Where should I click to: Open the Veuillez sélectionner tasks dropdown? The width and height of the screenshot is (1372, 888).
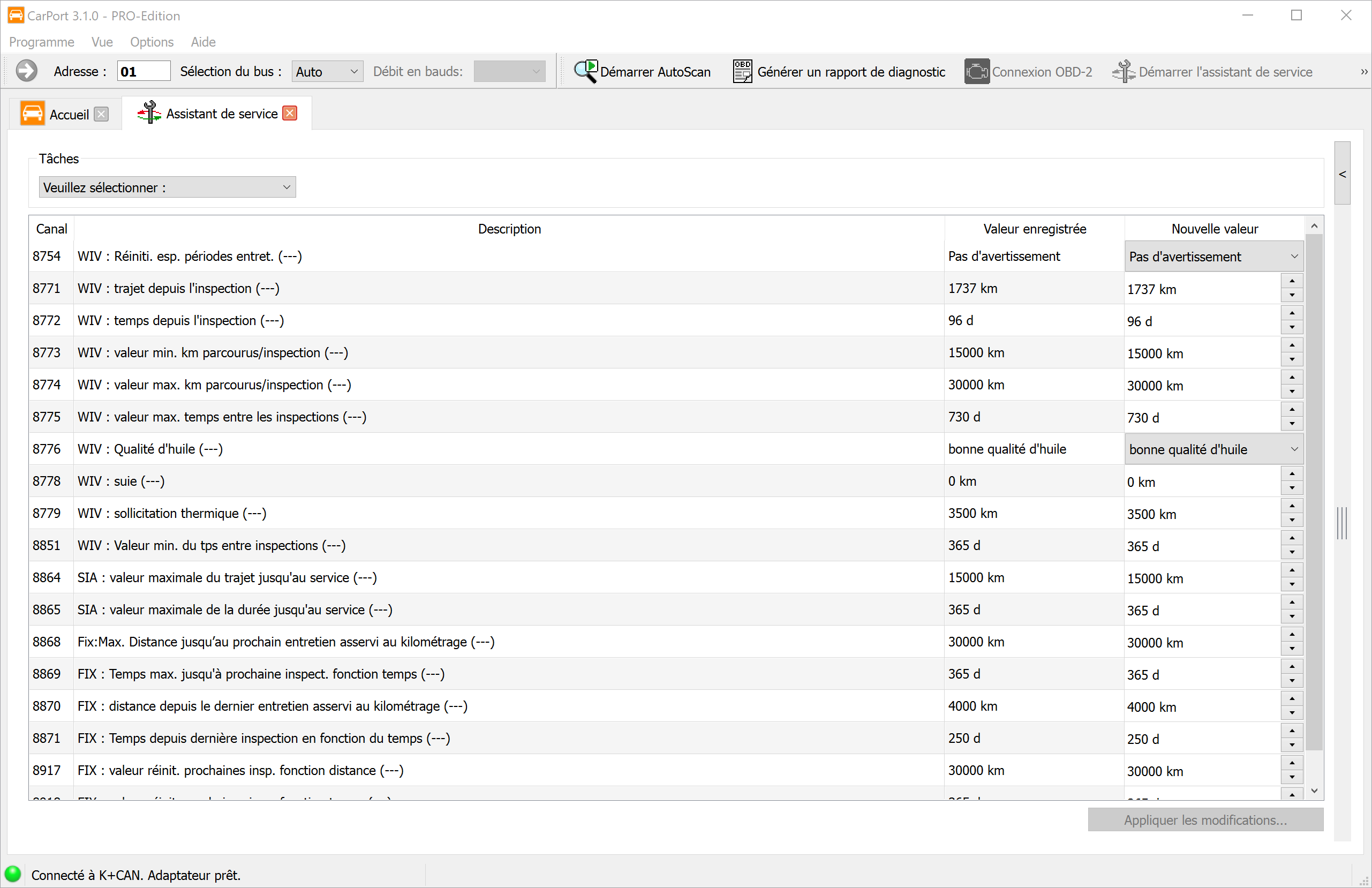(x=167, y=187)
